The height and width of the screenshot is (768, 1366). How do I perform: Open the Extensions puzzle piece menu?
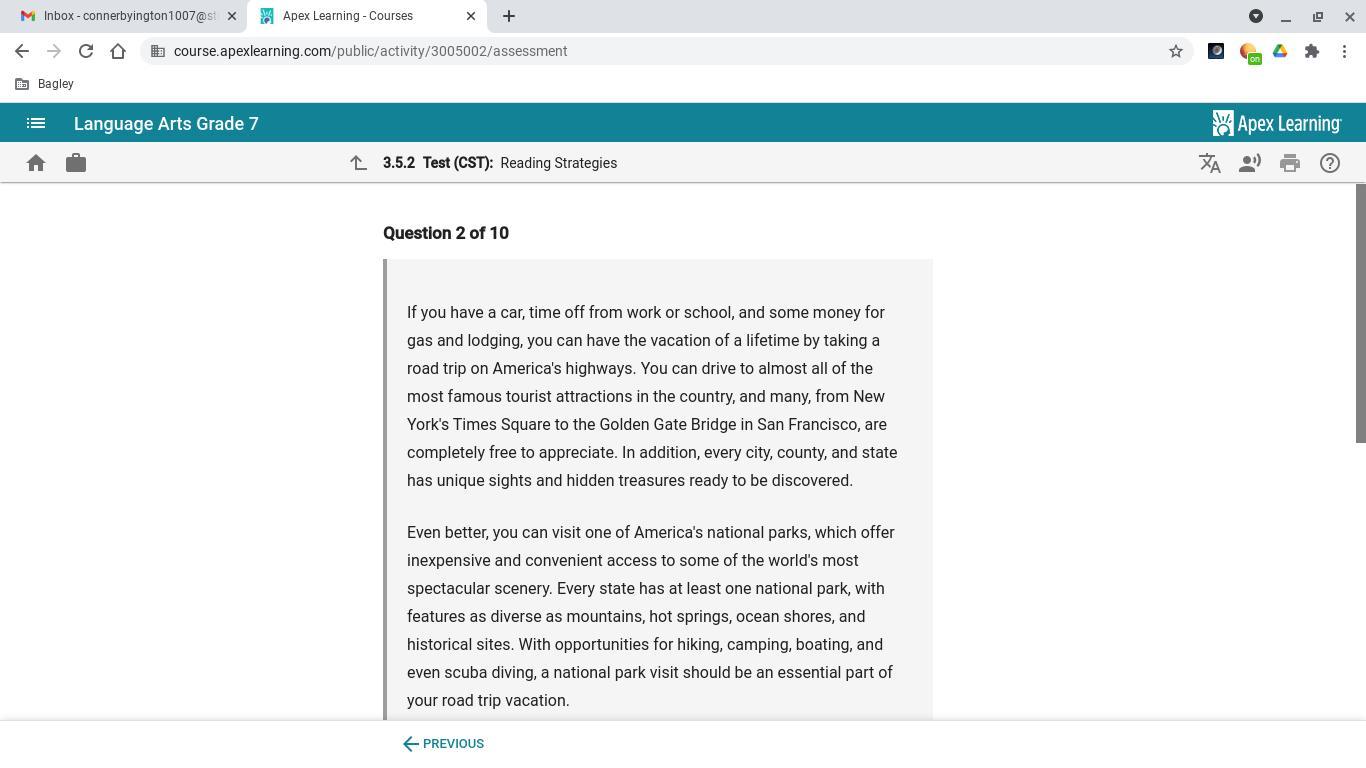1312,51
